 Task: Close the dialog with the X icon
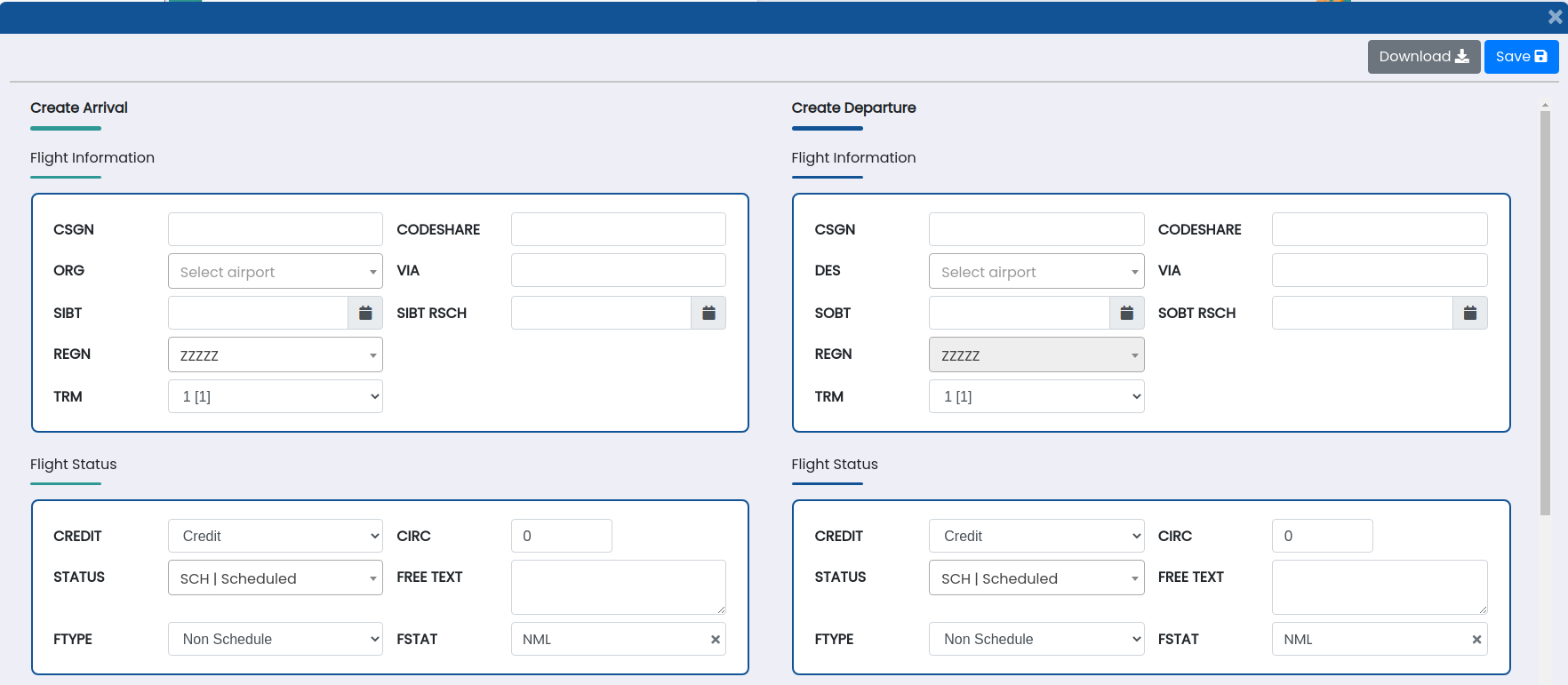[1555, 17]
